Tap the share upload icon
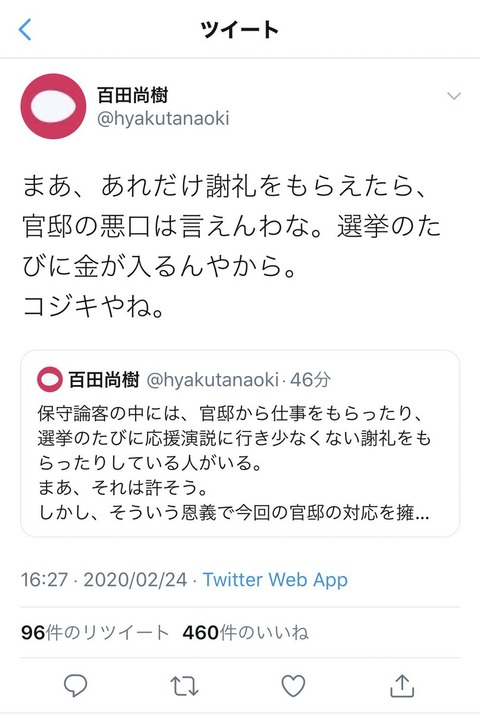 pos(403,685)
